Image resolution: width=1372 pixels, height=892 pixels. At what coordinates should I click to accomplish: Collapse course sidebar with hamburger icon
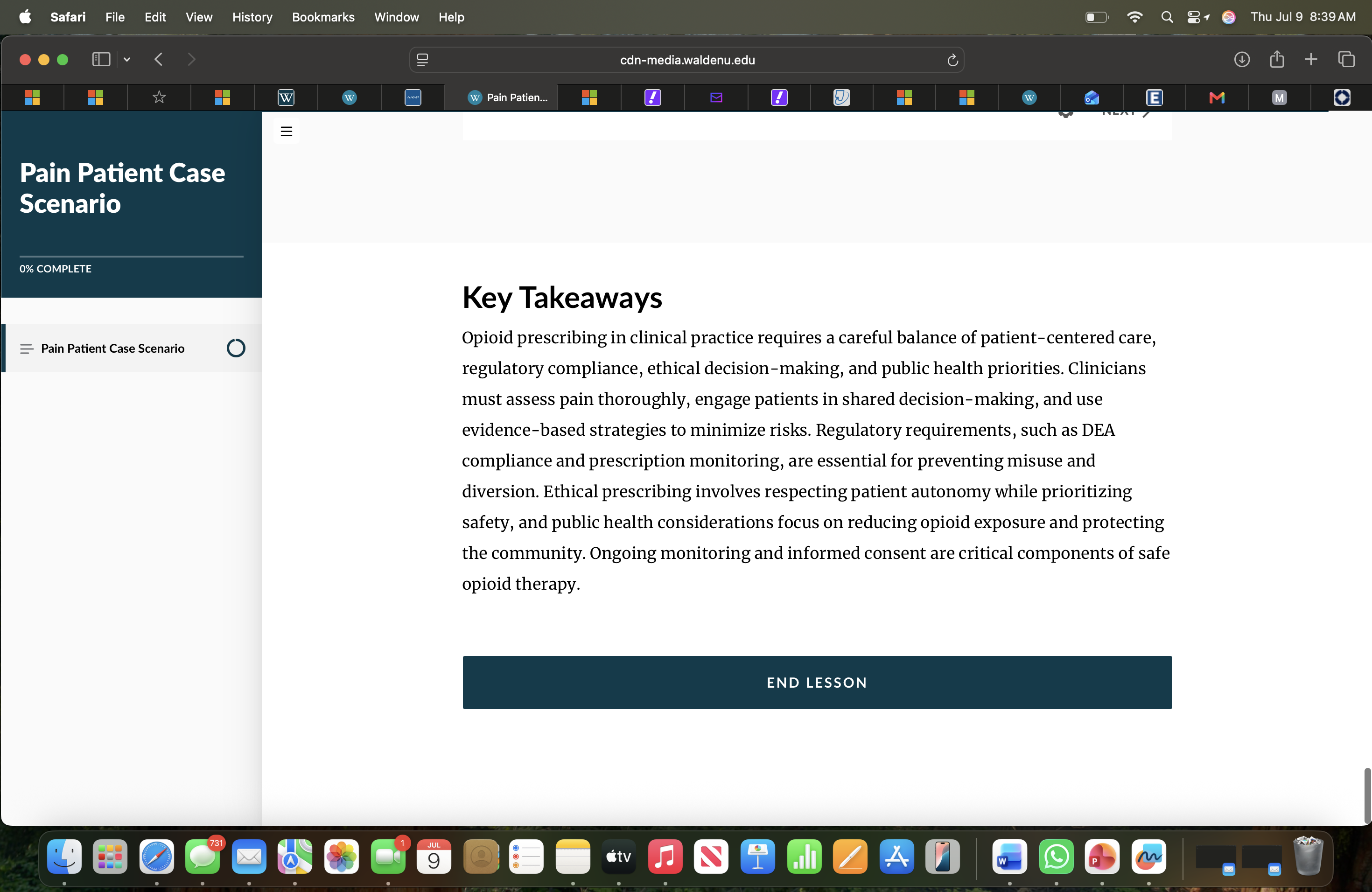click(x=287, y=132)
